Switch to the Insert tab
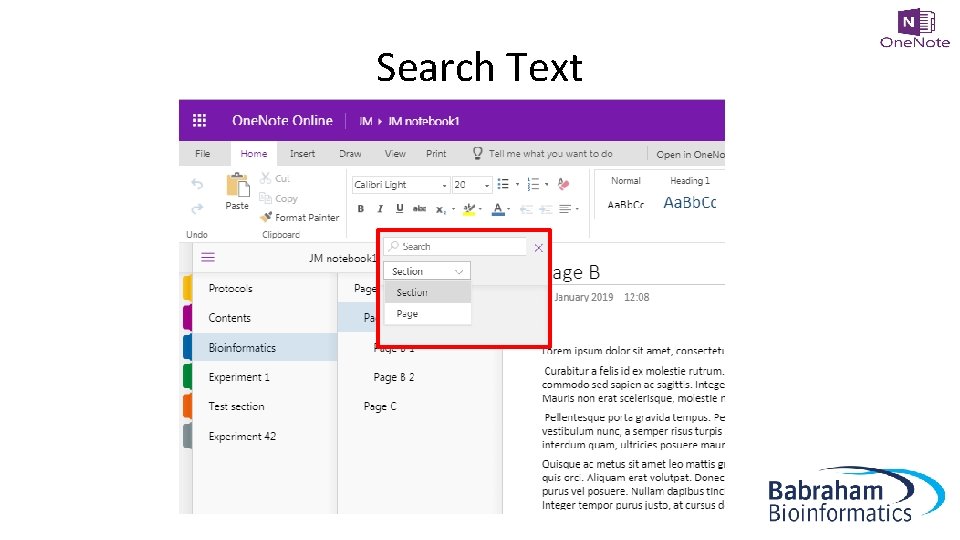 pos(302,154)
